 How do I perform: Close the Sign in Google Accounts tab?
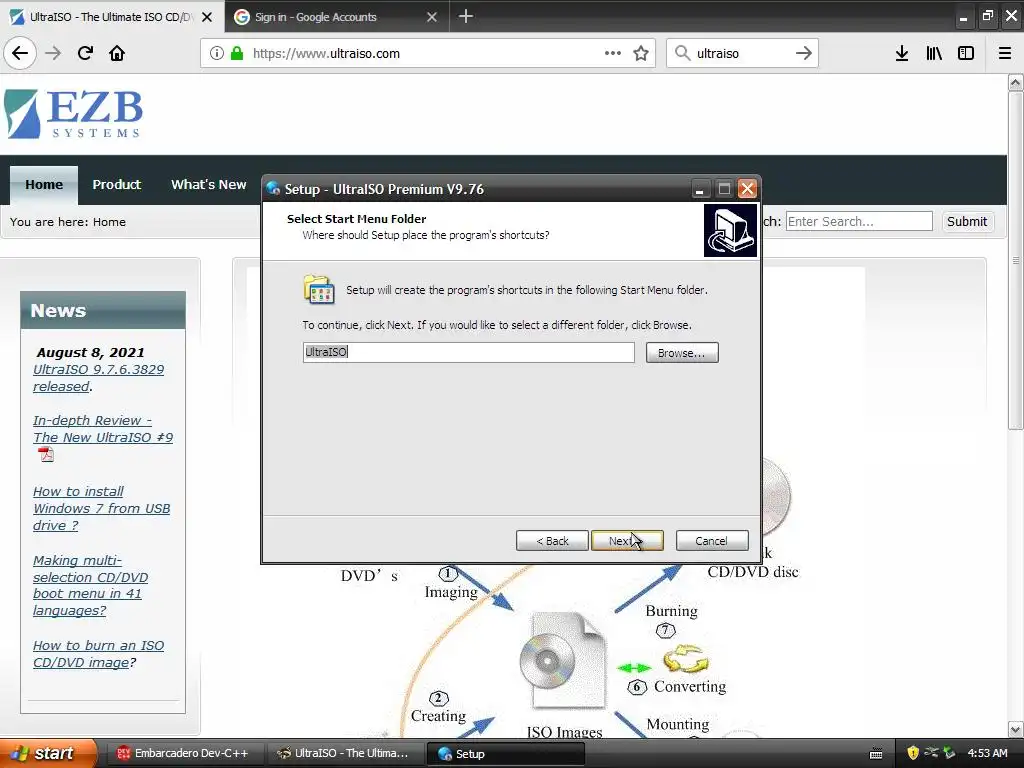[432, 17]
